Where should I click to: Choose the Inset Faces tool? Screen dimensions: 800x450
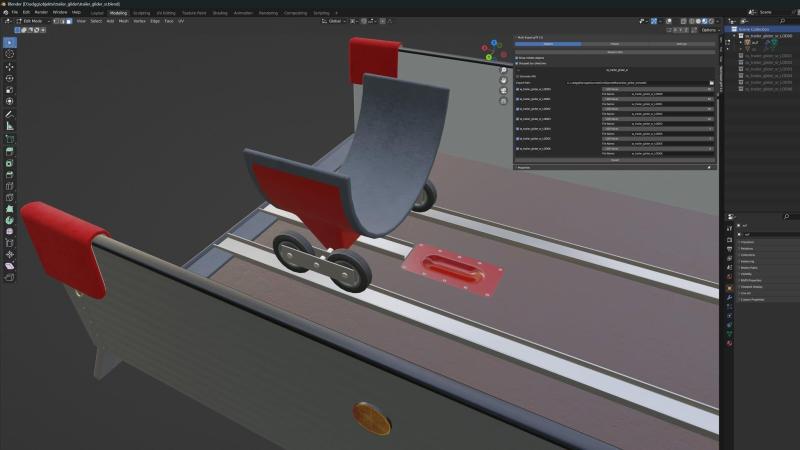[10, 163]
